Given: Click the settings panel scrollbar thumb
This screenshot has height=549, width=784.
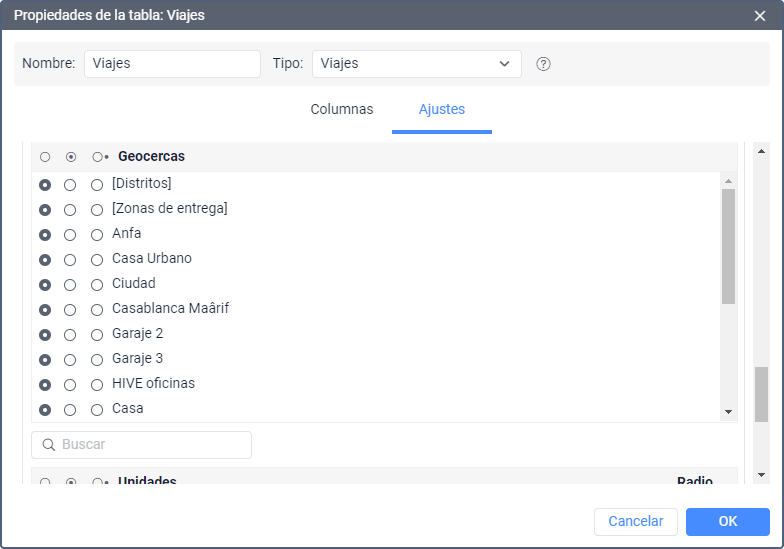Looking at the screenshot, I should [761, 394].
